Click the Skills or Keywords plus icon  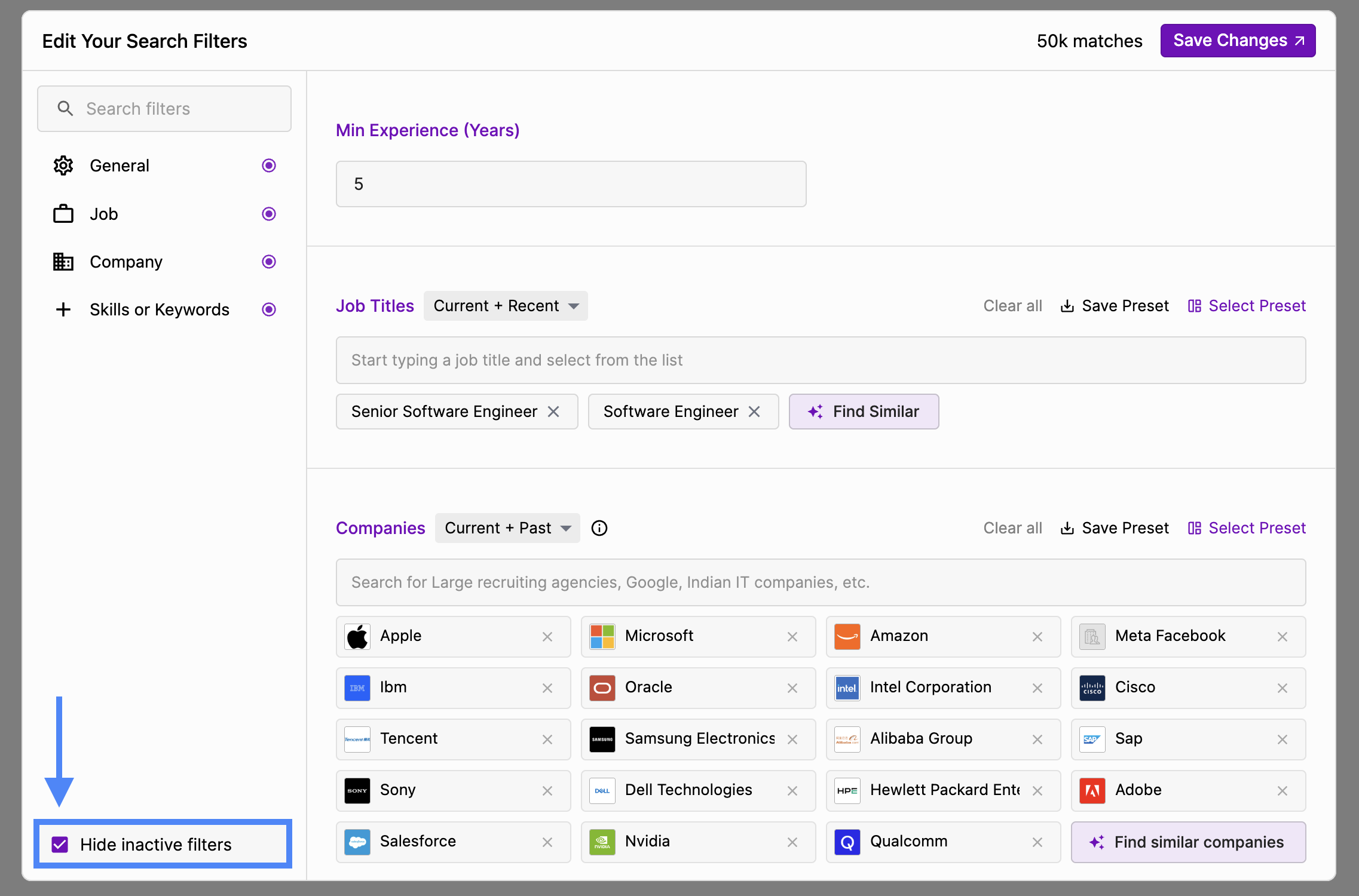coord(63,309)
